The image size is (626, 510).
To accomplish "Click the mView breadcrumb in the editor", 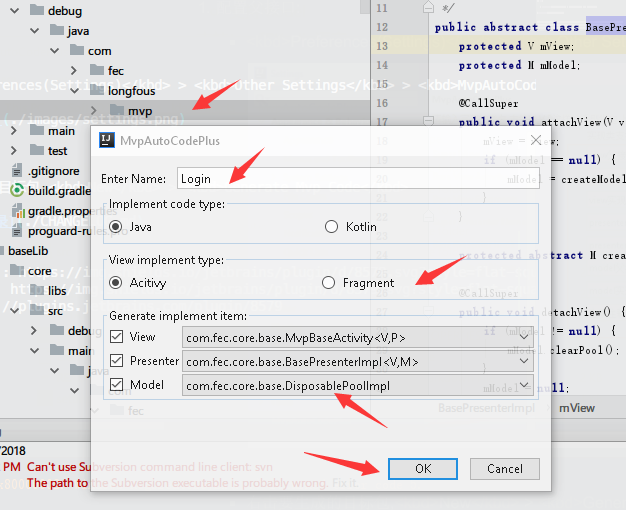I will (x=576, y=408).
